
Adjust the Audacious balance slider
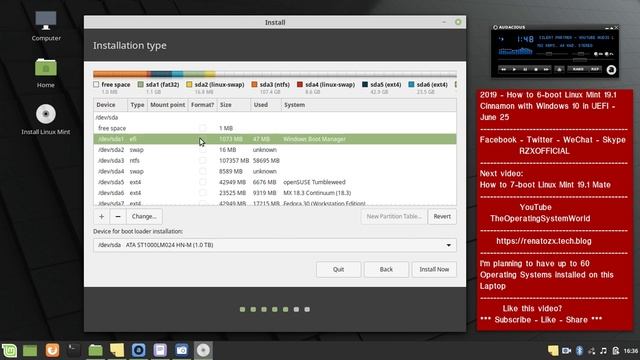pyautogui.click(x=581, y=53)
